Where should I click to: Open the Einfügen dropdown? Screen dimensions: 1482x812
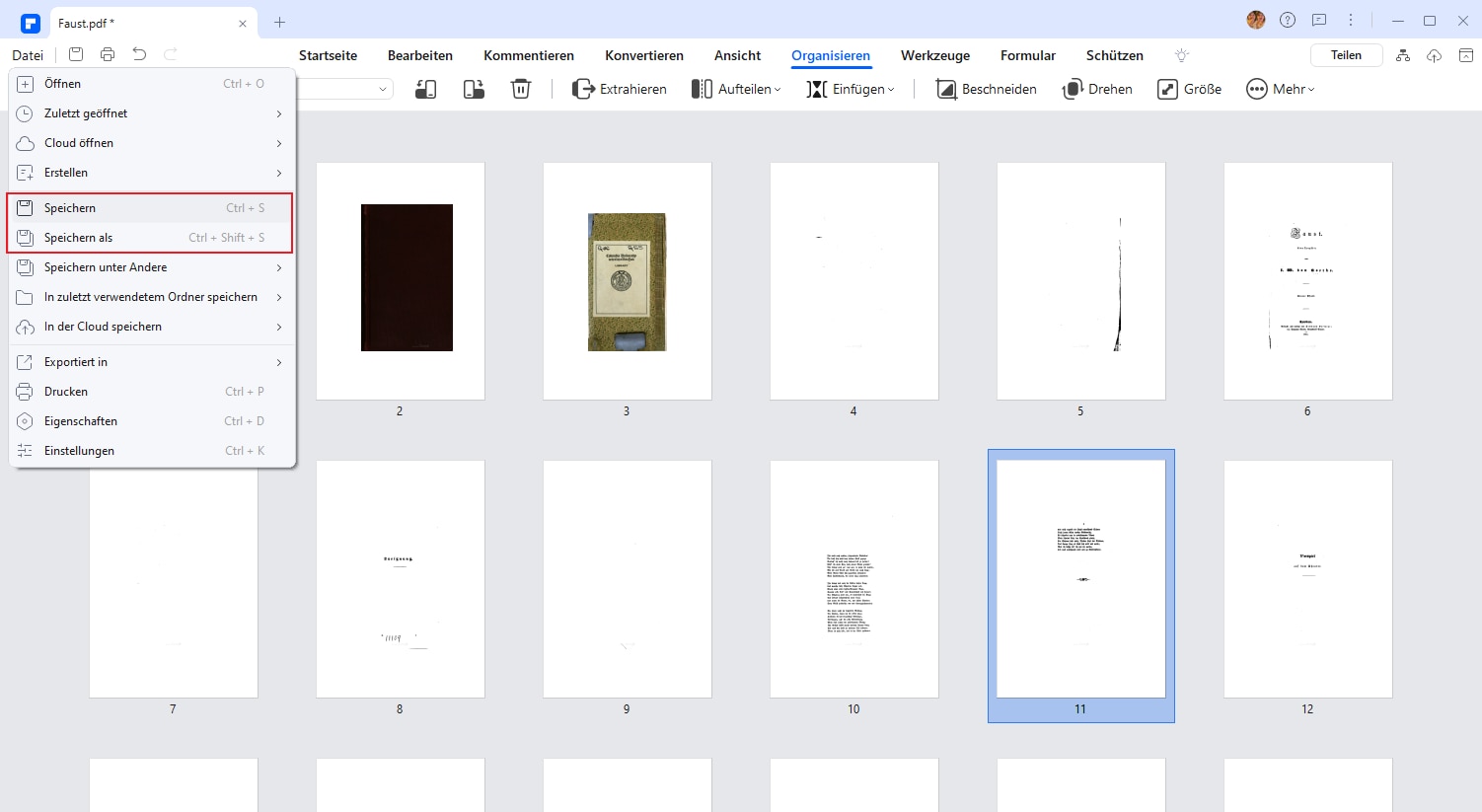click(x=851, y=89)
